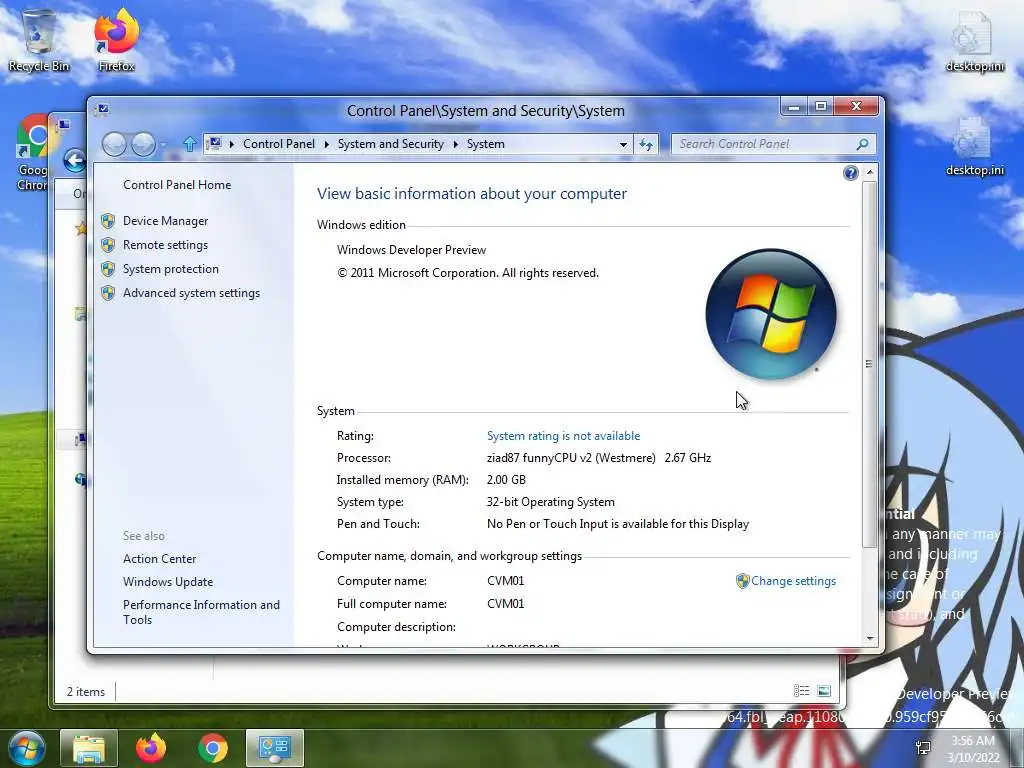Click the Device Manager shield icon

click(108, 221)
